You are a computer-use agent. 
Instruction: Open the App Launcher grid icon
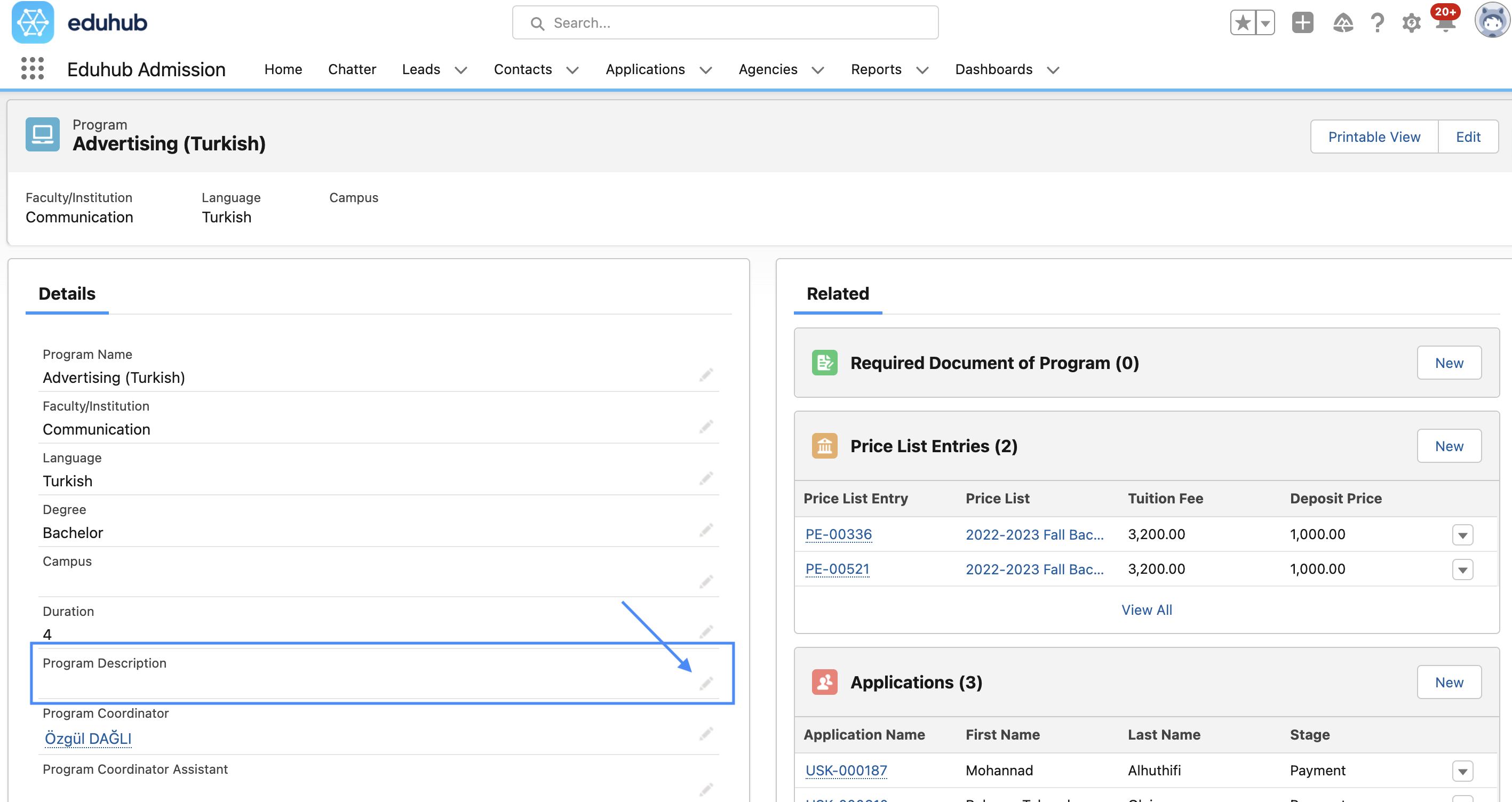(x=33, y=69)
